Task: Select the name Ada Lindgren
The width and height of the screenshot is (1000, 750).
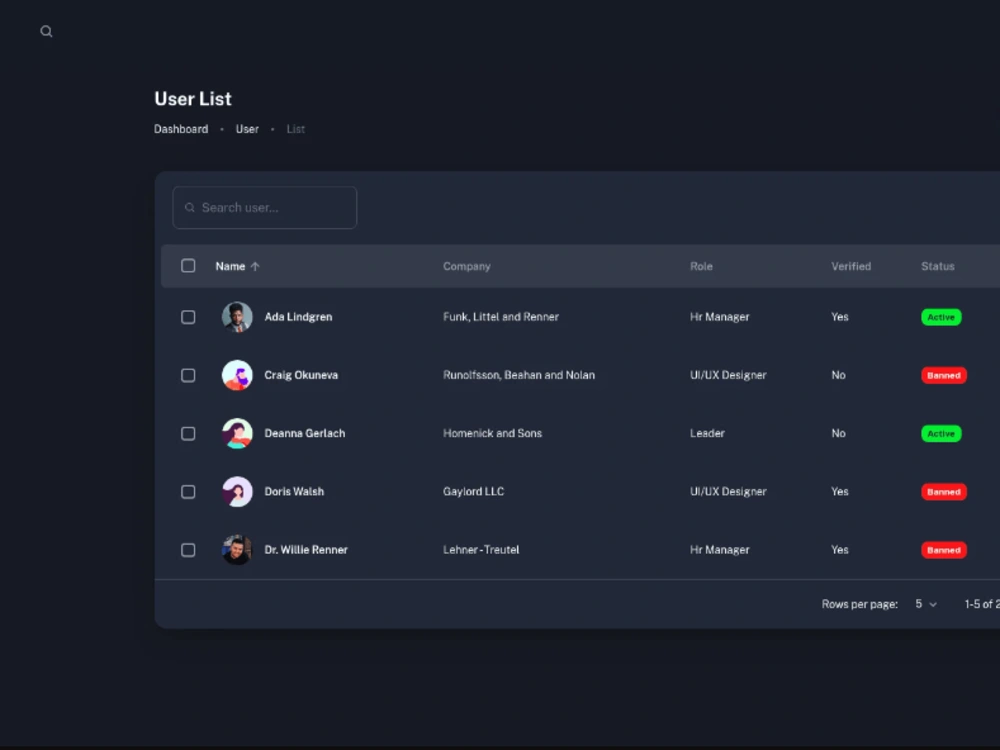Action: [298, 317]
